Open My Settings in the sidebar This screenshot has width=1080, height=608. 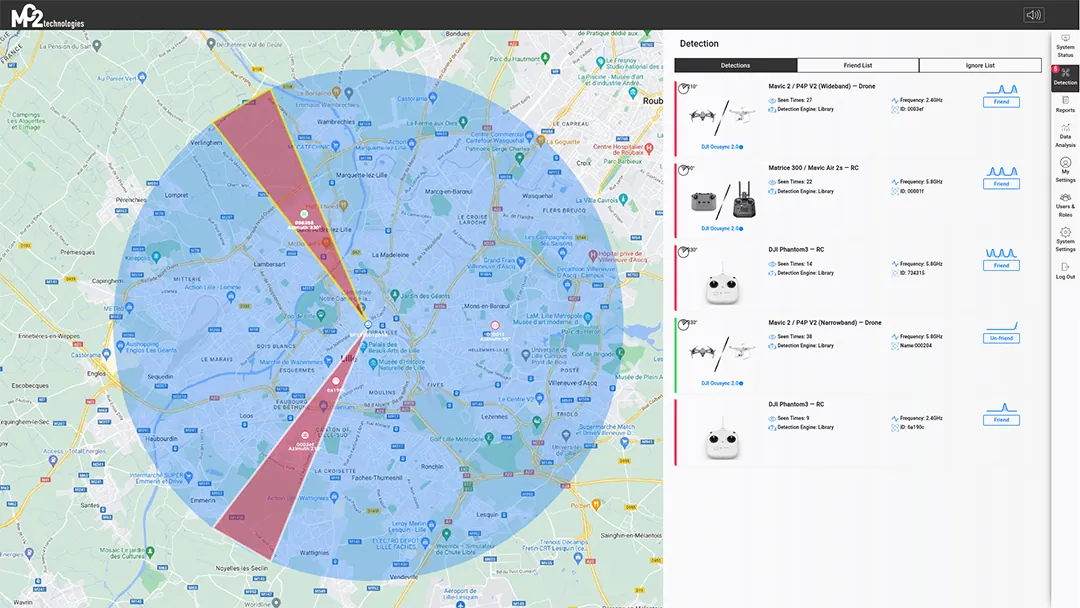click(x=1065, y=170)
